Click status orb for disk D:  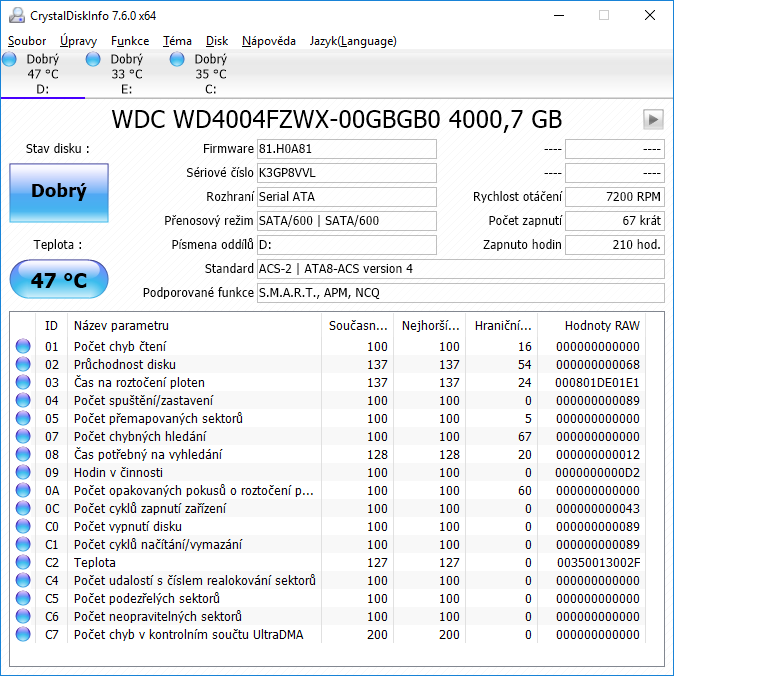pyautogui.click(x=9, y=59)
